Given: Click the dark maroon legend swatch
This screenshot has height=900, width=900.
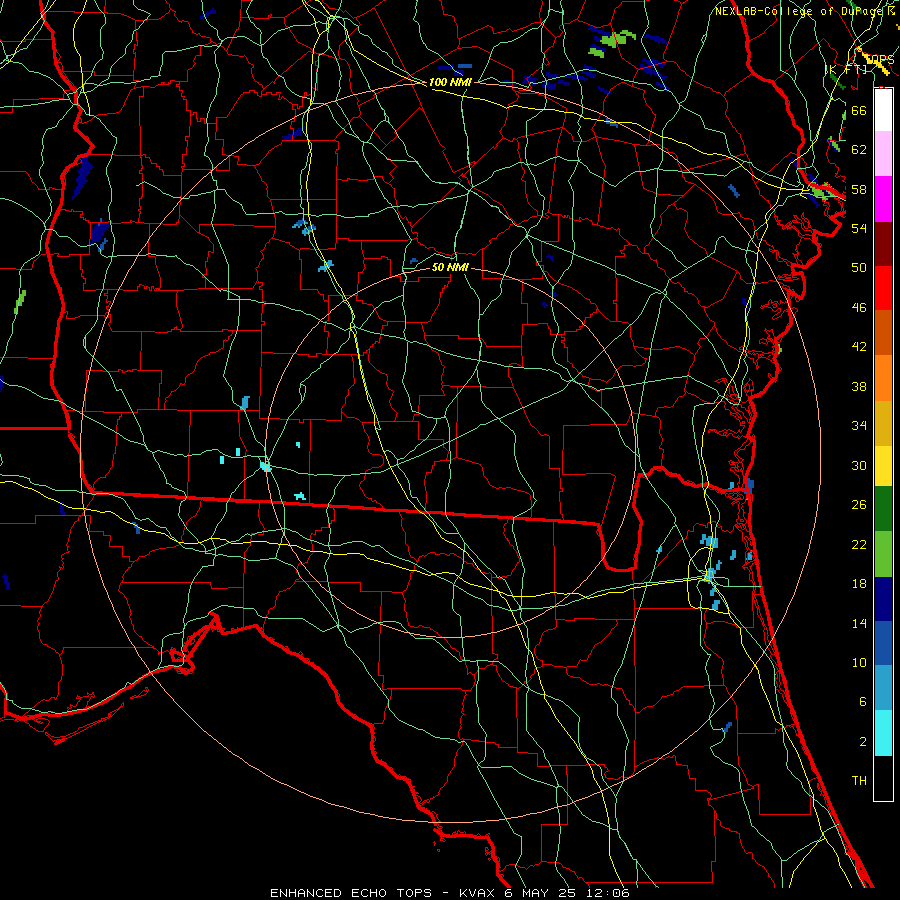Looking at the screenshot, I should coord(883,243).
